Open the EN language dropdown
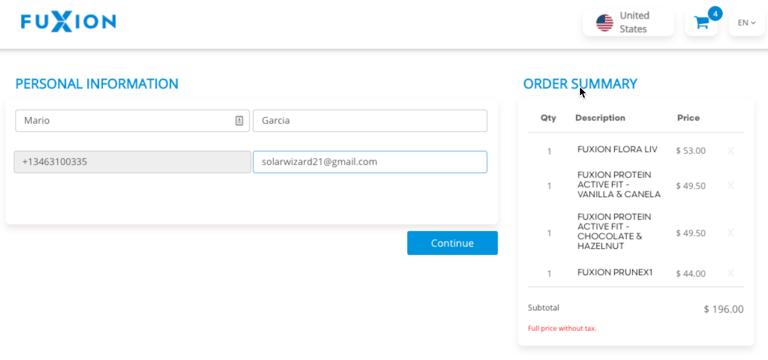The width and height of the screenshot is (768, 360). (x=746, y=23)
